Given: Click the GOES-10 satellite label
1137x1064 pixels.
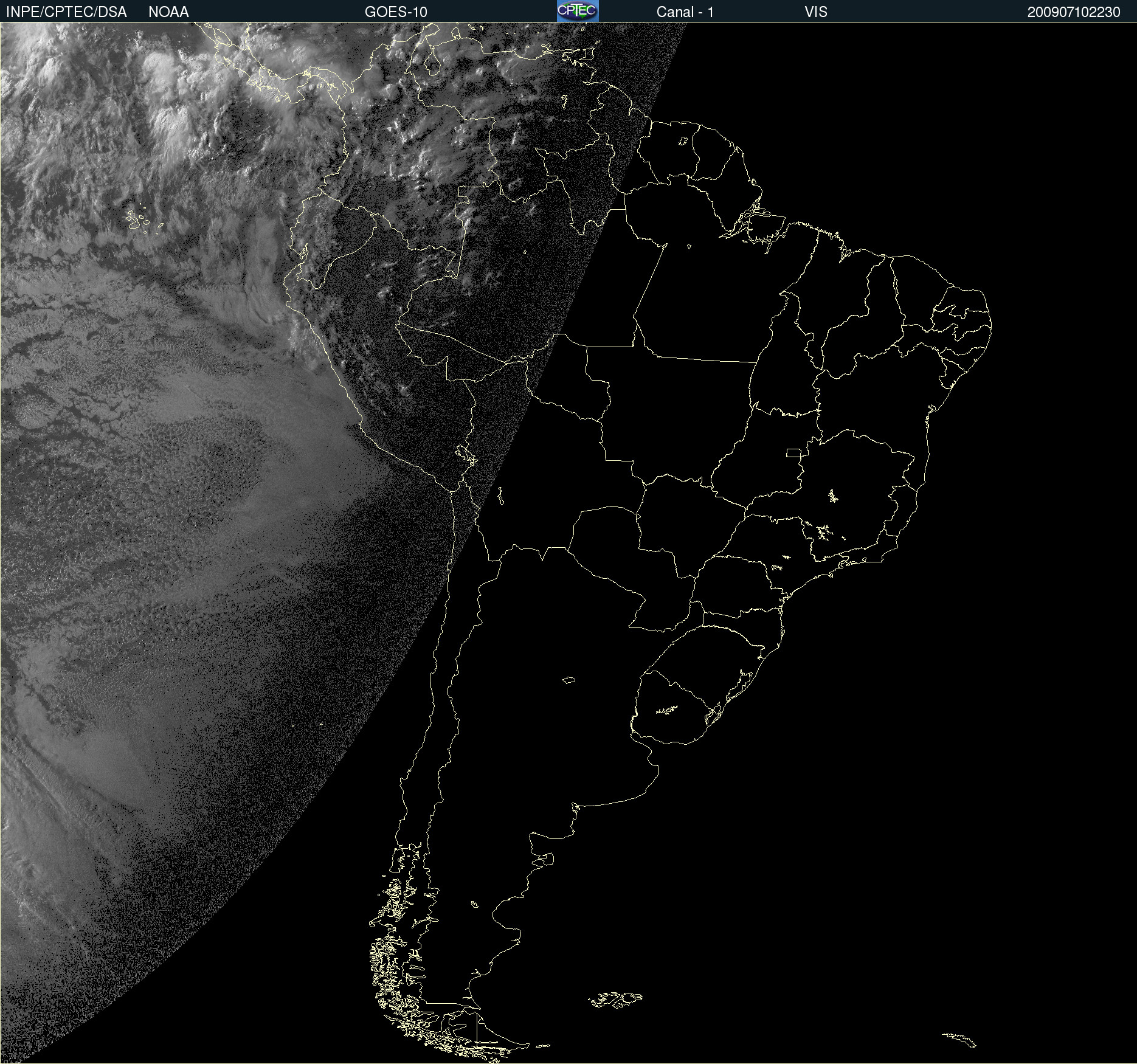Looking at the screenshot, I should coord(396,12).
